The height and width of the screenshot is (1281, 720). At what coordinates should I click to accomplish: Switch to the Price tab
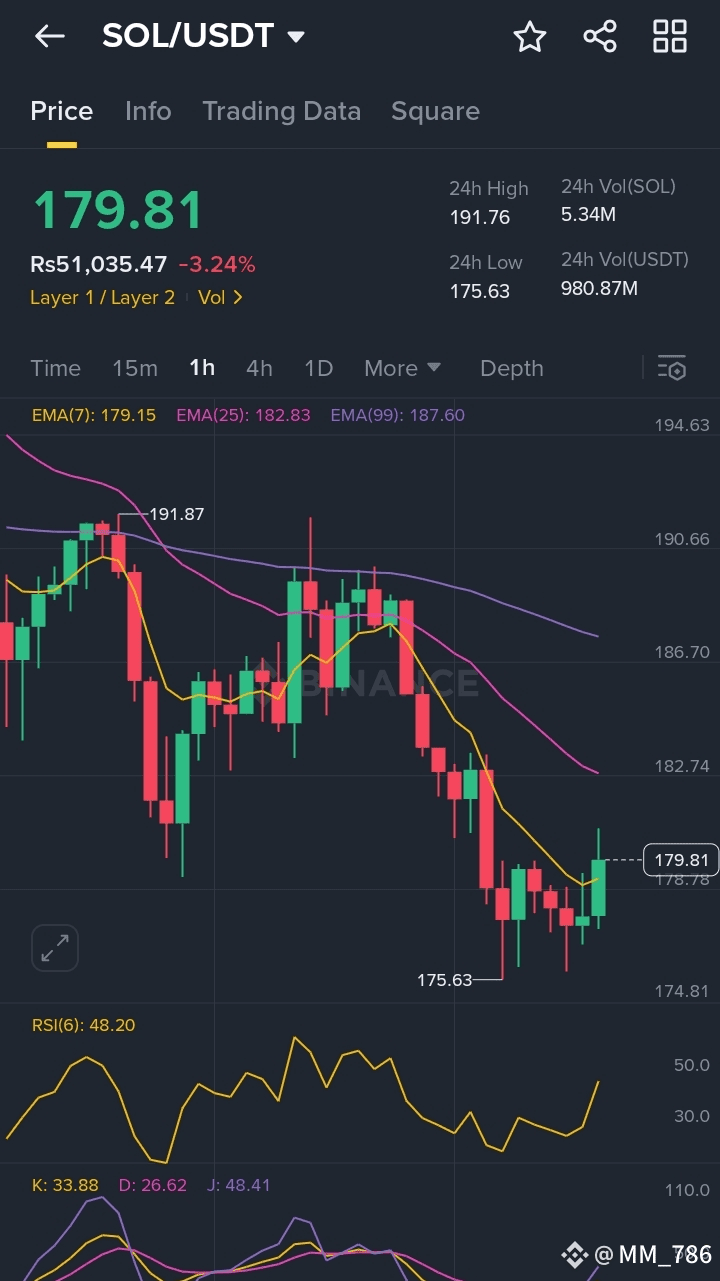(61, 111)
